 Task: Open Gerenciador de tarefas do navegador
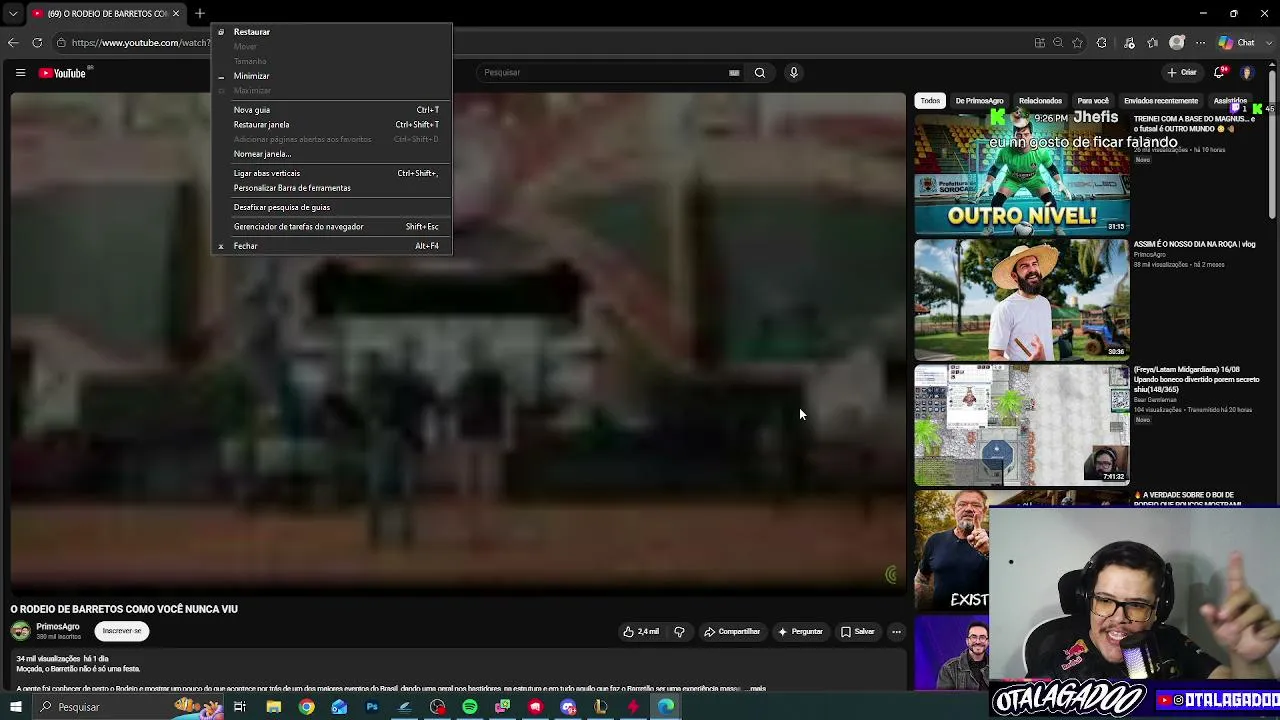[x=332, y=227]
